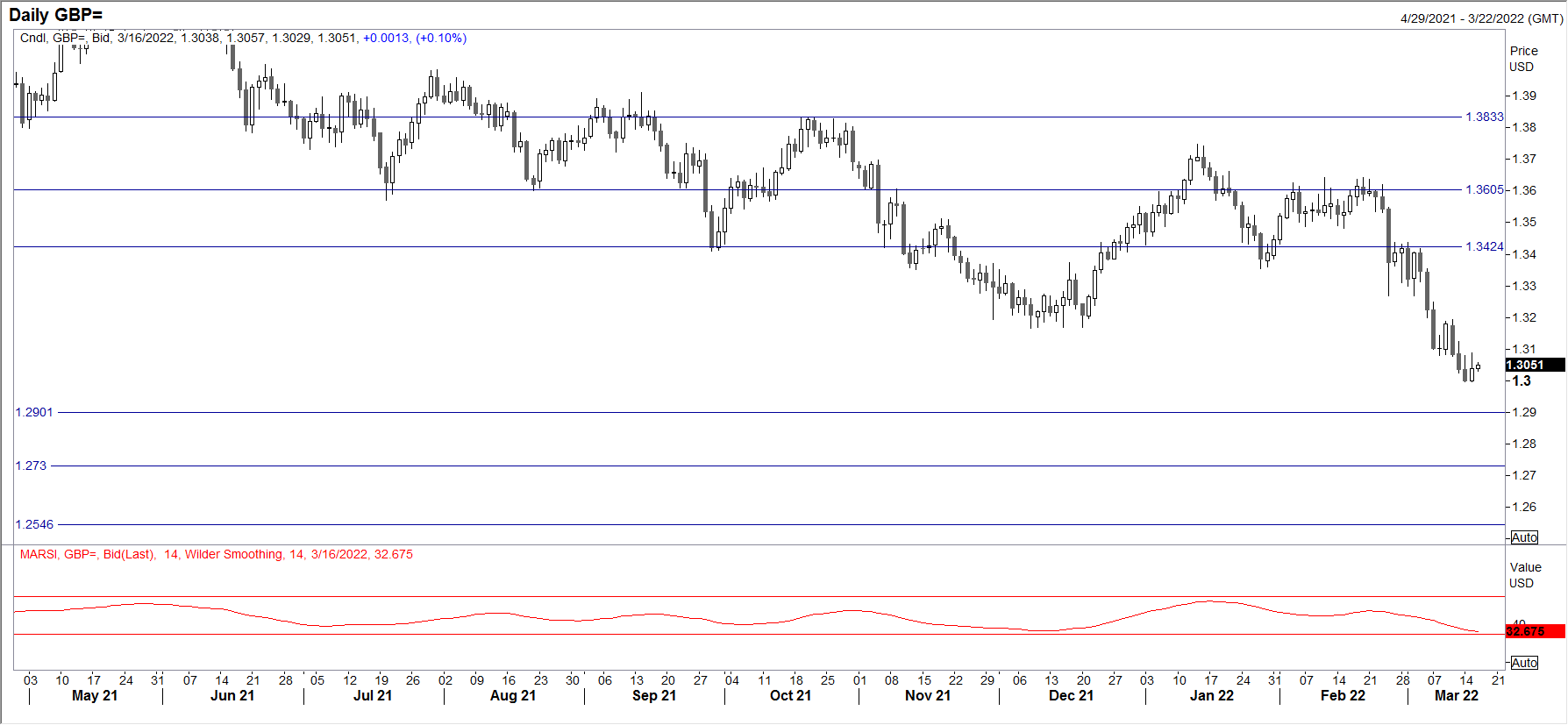Click the 1.26 price axis tick

pyautogui.click(x=1525, y=507)
